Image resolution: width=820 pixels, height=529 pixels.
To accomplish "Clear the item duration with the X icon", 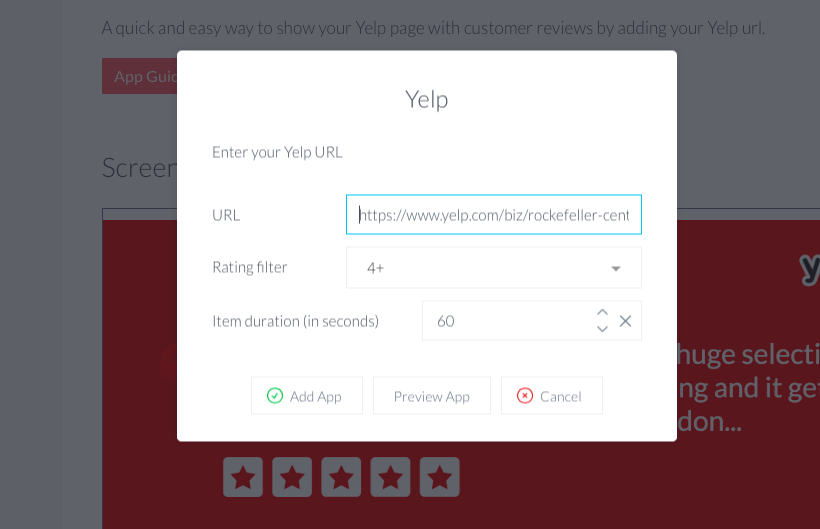I will (x=625, y=321).
